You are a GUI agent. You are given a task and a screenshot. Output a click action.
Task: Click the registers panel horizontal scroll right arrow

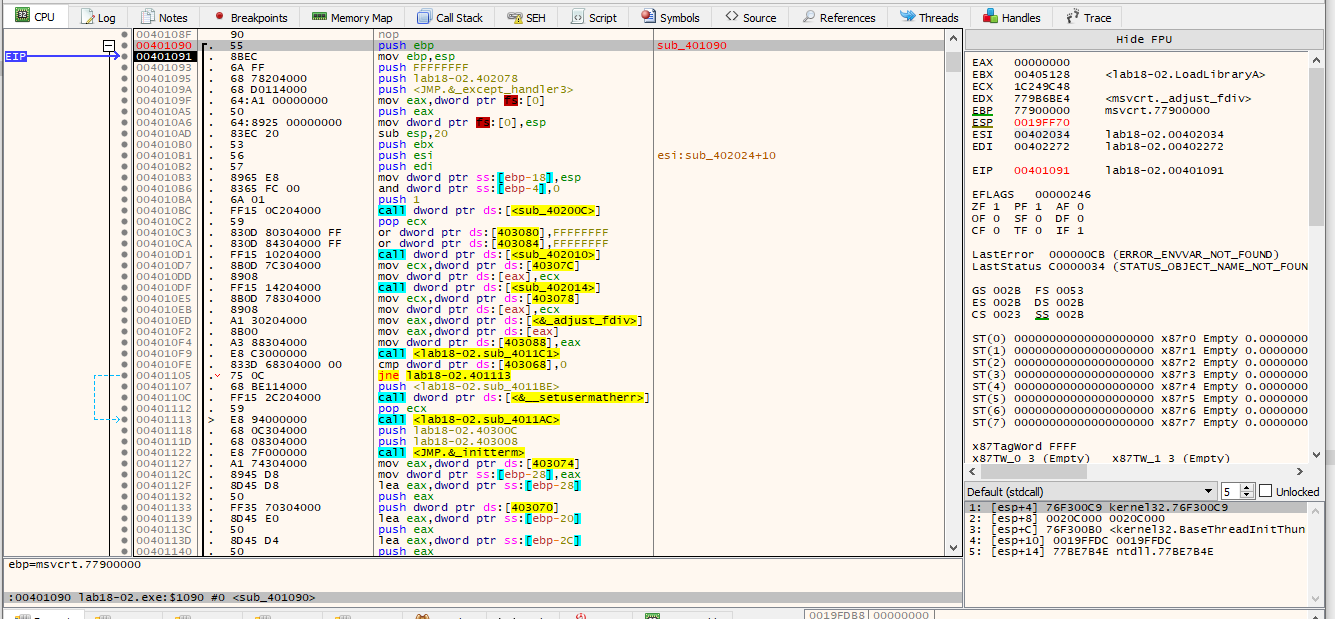coord(1300,472)
